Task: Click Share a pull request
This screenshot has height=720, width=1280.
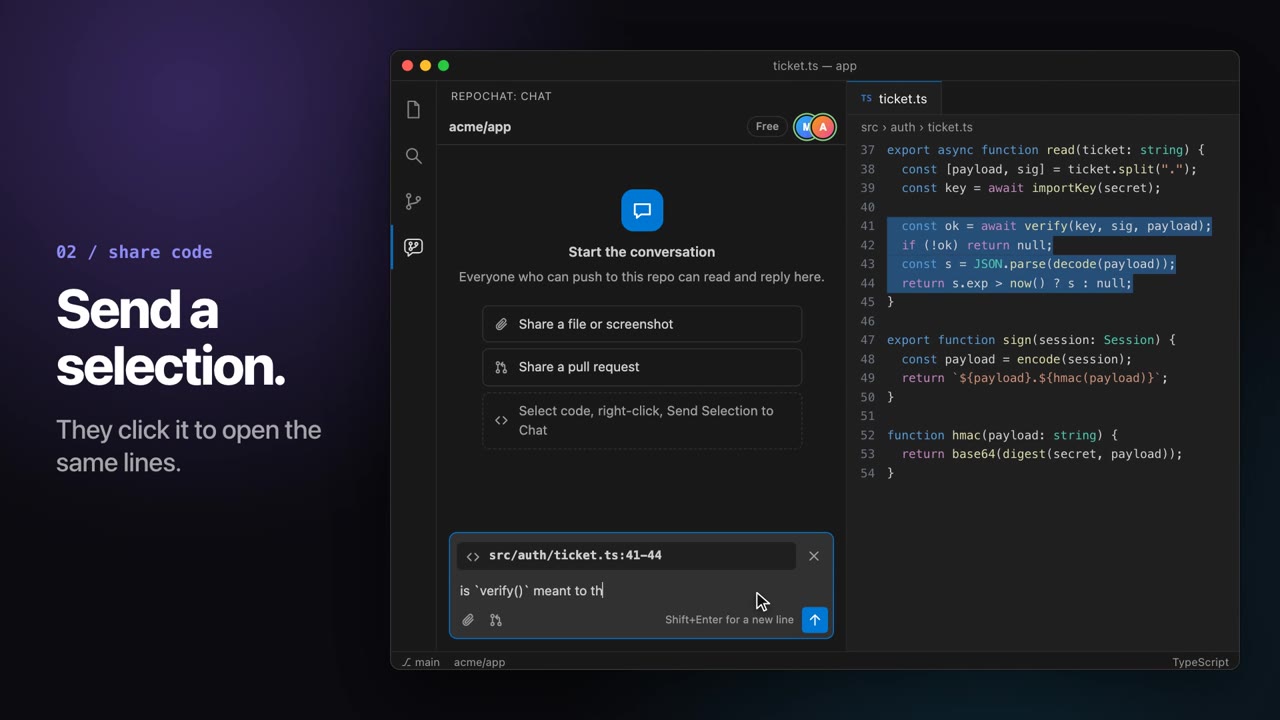Action: click(642, 367)
